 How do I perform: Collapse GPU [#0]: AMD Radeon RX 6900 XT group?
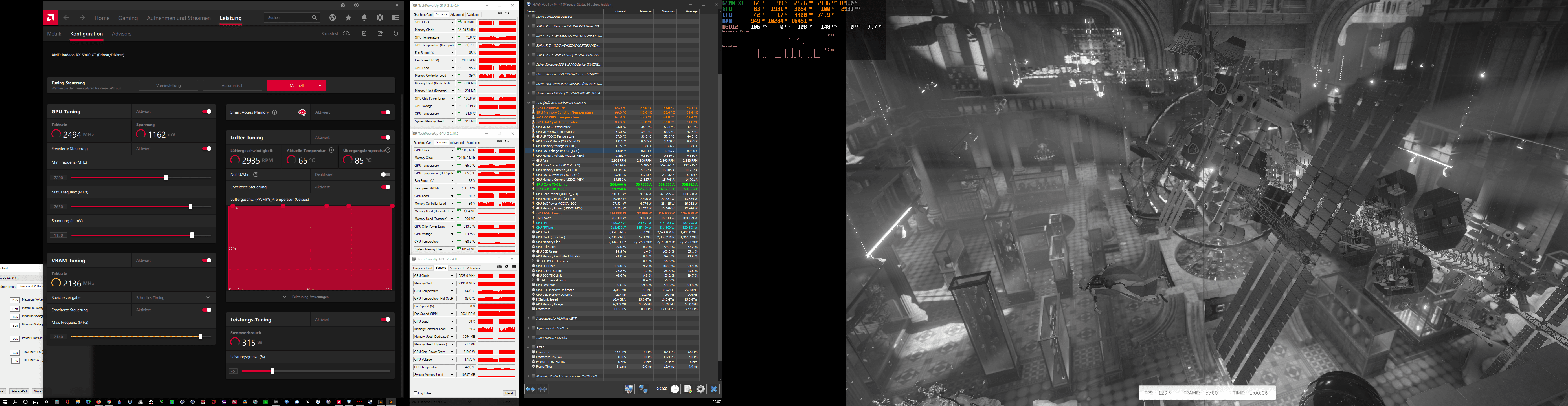(x=528, y=103)
